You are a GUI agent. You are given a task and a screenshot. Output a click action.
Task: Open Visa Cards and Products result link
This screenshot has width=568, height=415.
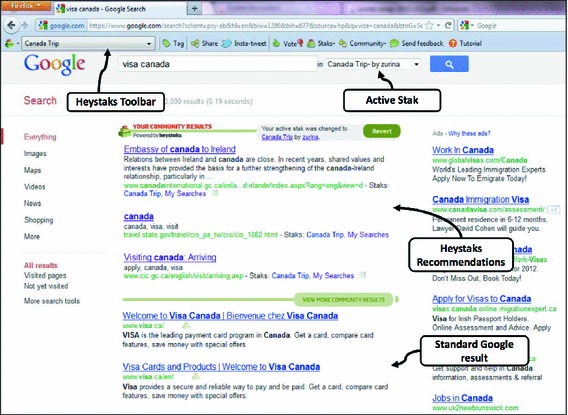coord(221,367)
